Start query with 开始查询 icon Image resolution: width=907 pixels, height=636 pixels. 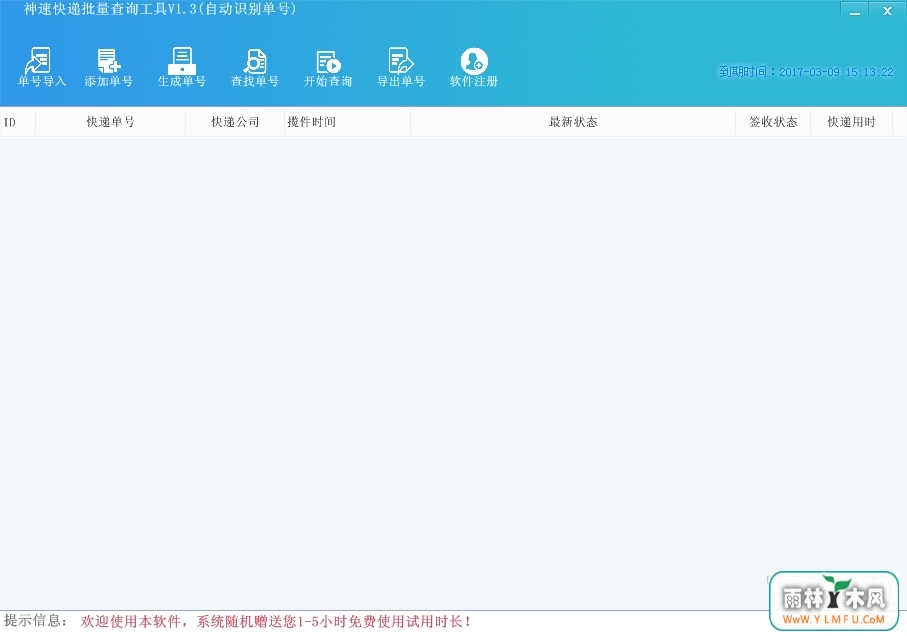tap(328, 67)
